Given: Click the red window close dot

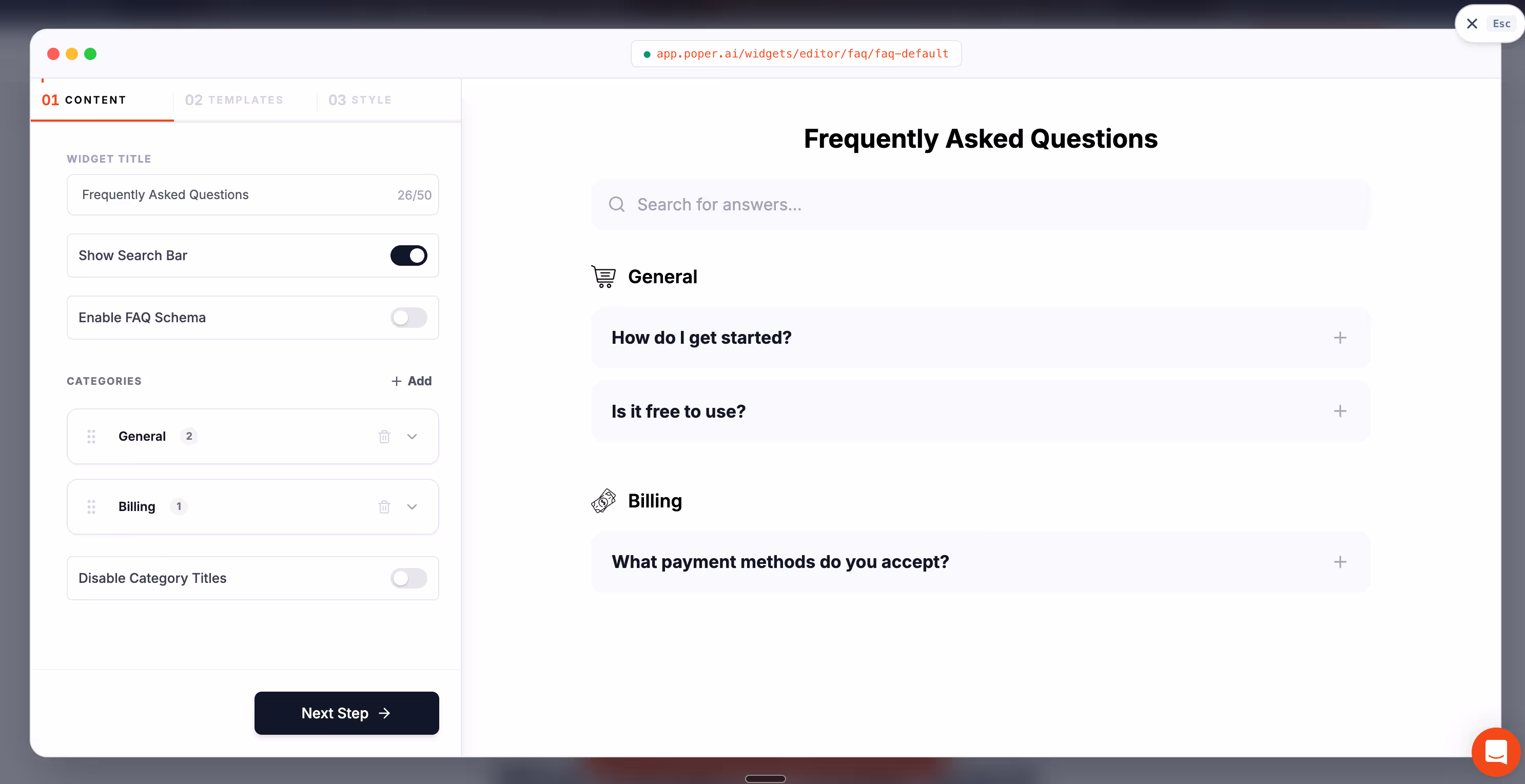Looking at the screenshot, I should pyautogui.click(x=53, y=54).
